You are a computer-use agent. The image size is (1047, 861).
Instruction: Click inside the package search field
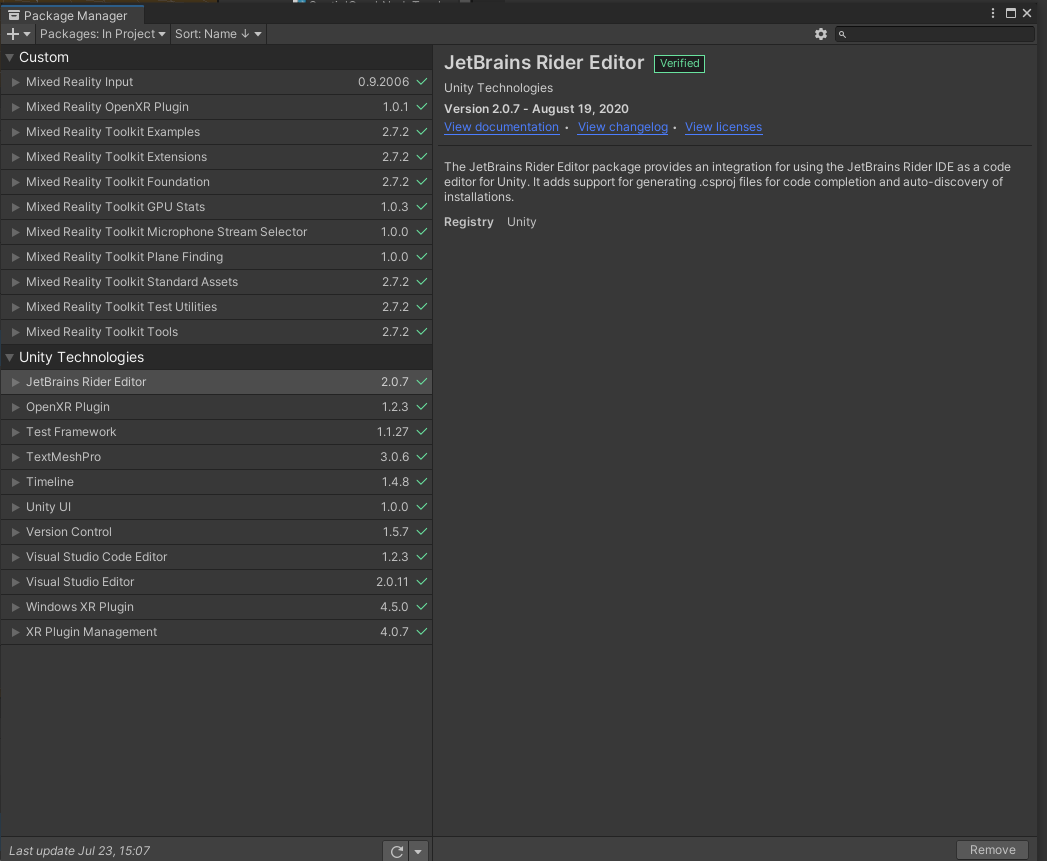click(x=935, y=33)
